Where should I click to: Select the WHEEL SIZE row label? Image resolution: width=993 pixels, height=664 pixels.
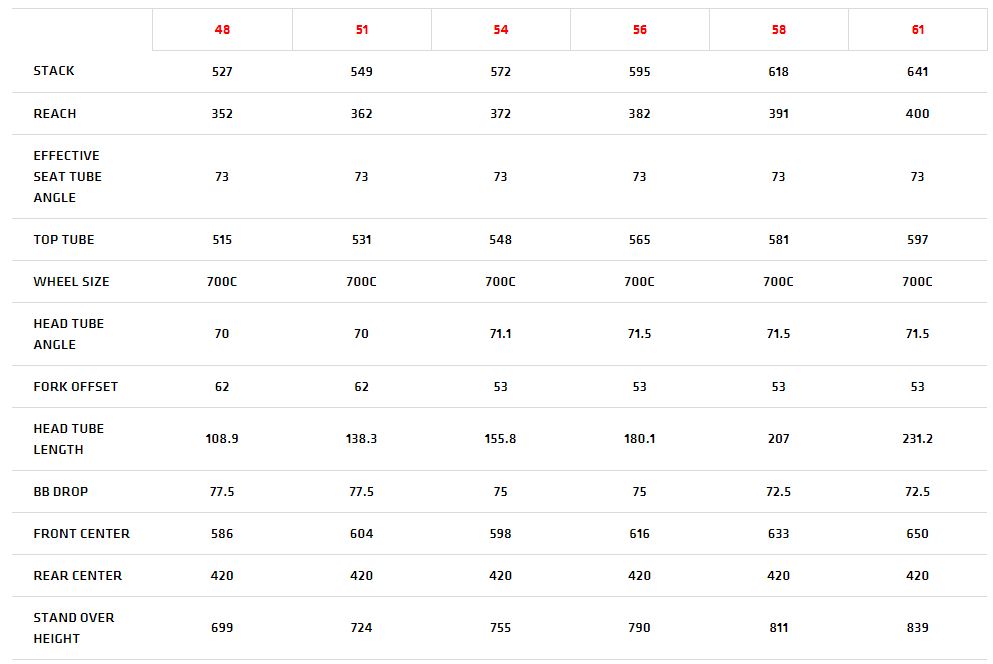tap(71, 282)
